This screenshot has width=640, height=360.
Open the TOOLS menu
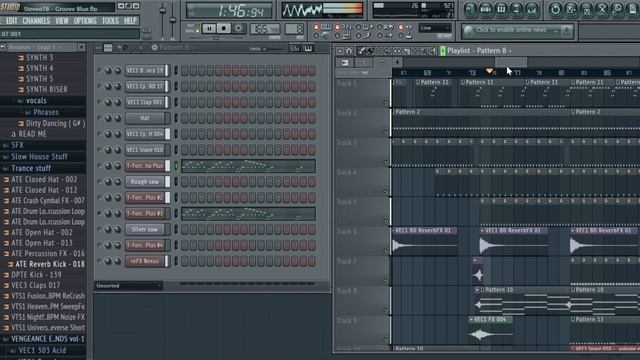(x=110, y=21)
